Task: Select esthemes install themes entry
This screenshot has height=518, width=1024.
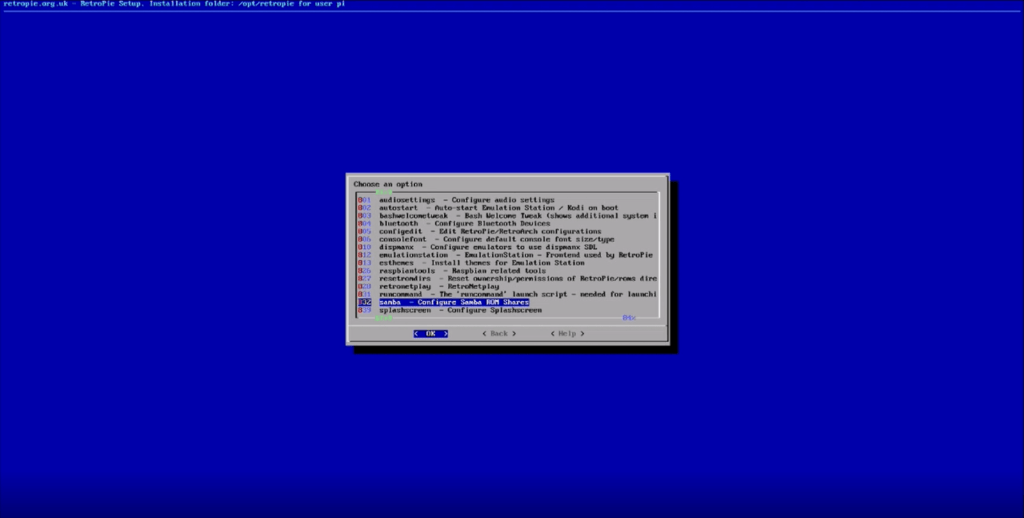Action: (471, 263)
